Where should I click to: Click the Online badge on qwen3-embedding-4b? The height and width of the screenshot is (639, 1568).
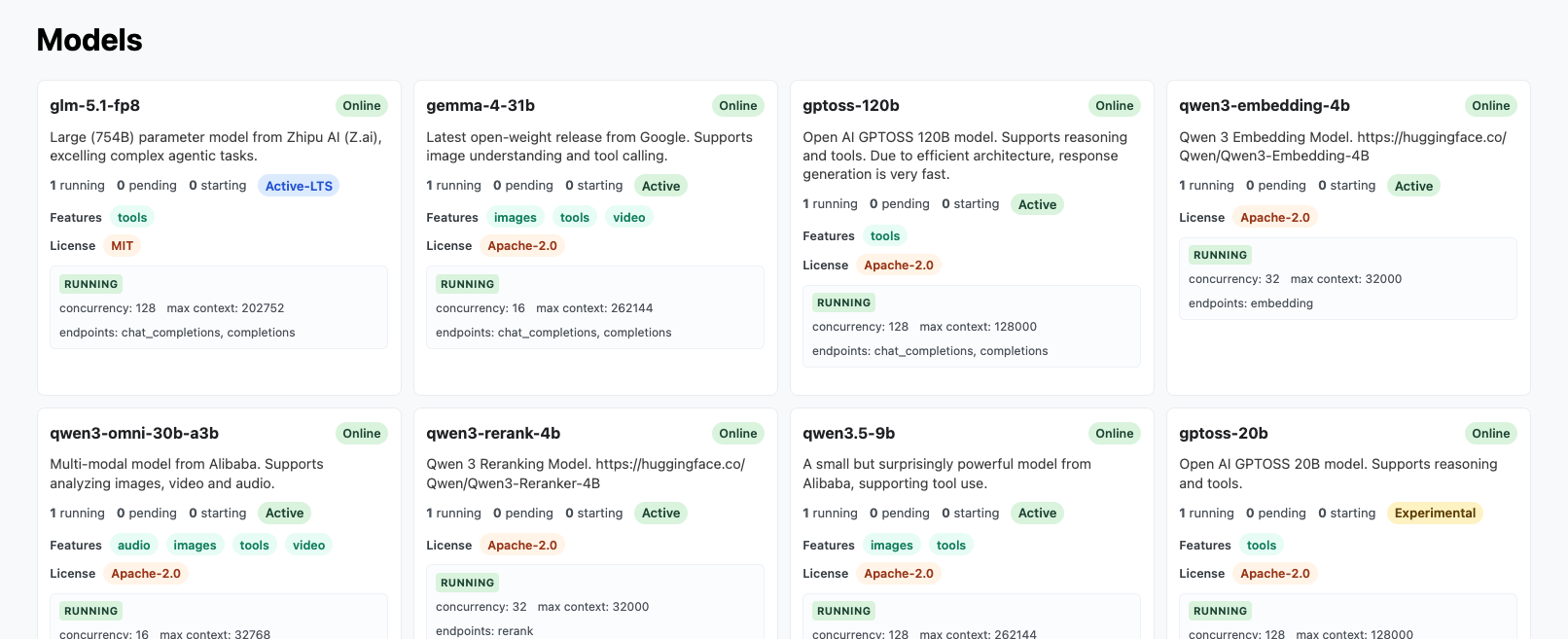[1491, 105]
